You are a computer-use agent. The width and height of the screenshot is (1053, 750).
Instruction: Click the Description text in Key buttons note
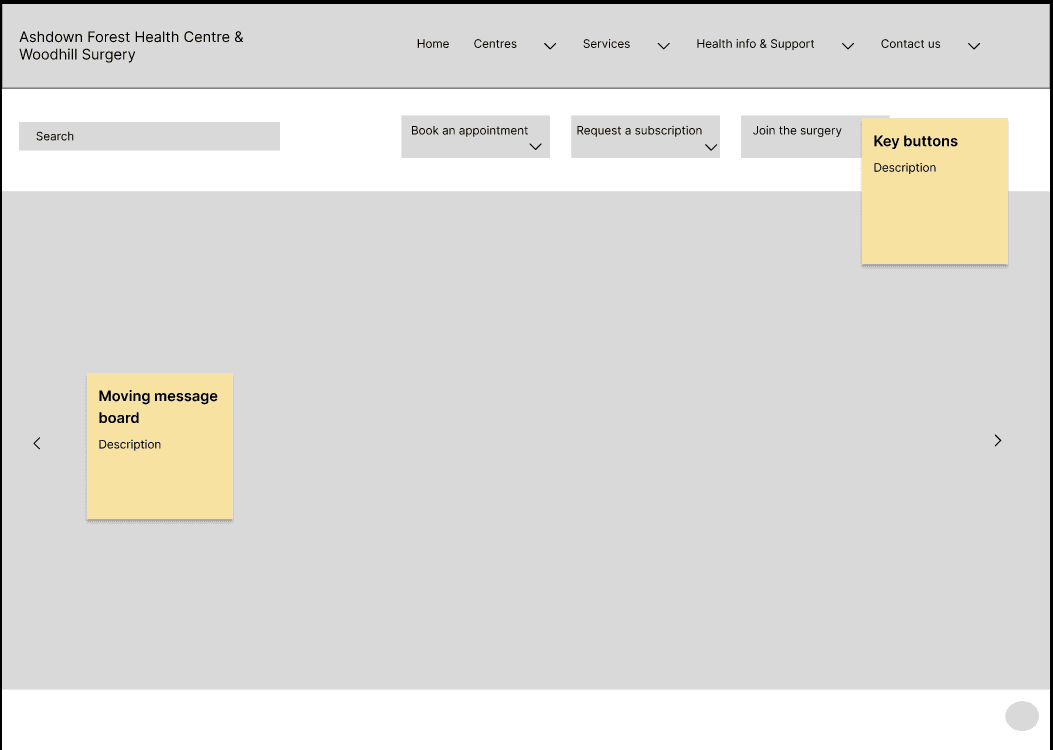905,168
